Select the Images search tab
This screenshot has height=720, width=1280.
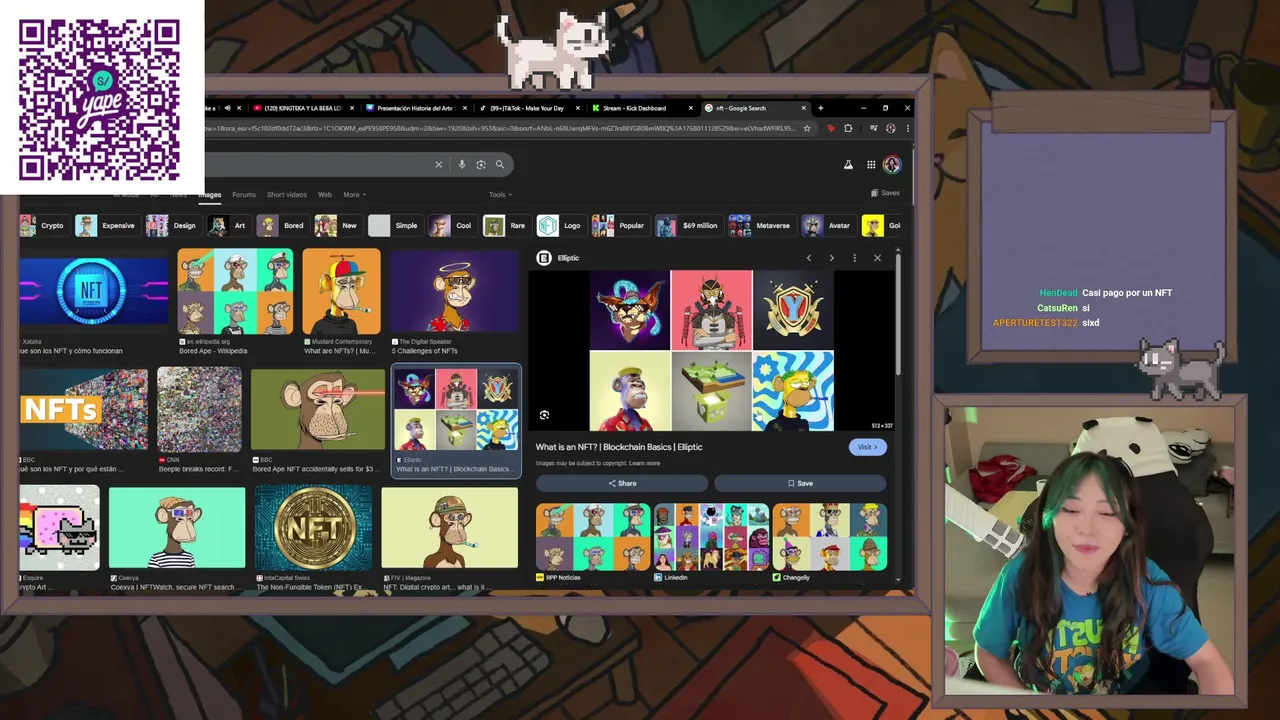point(209,195)
